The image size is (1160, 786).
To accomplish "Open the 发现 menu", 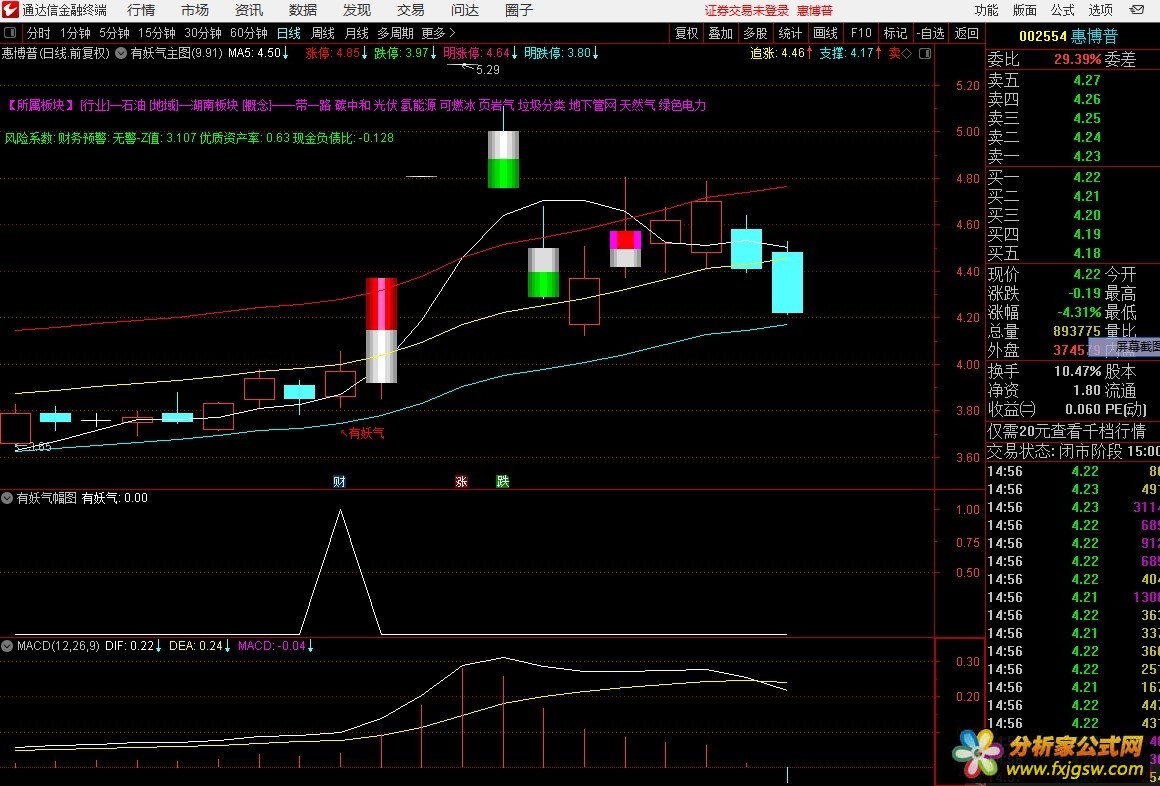I will point(357,10).
